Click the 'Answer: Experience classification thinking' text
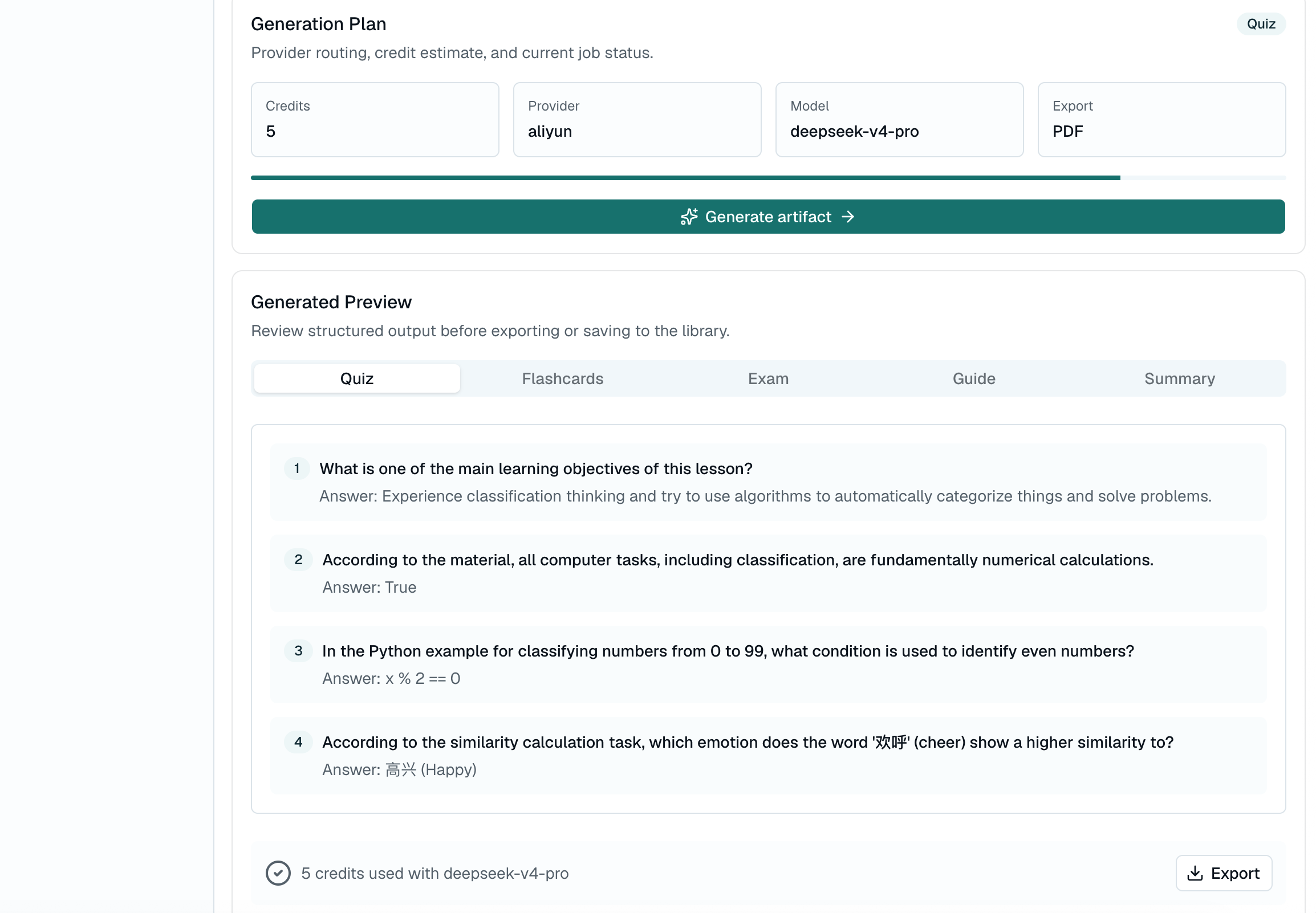This screenshot has height=913, width=1316. 766,496
